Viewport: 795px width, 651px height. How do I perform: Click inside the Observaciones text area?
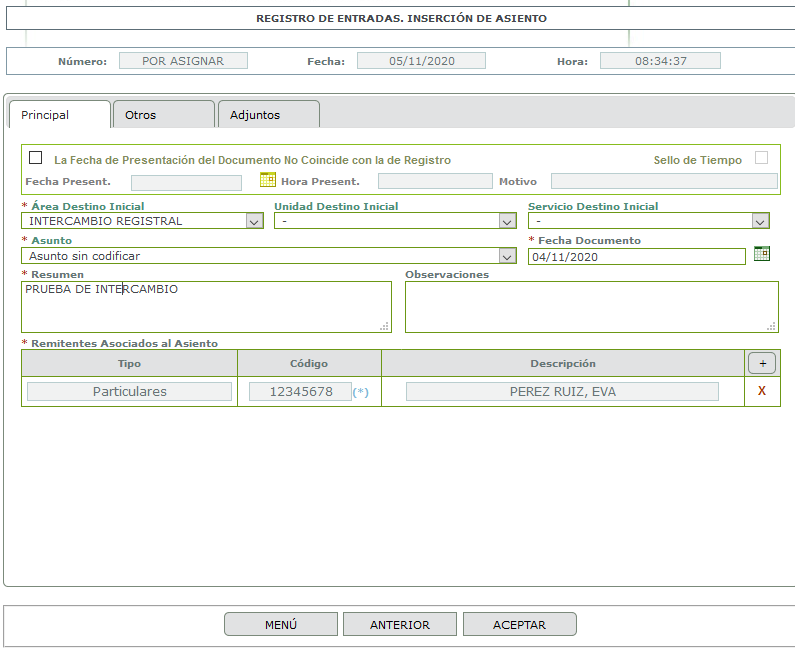pyautogui.click(x=592, y=307)
